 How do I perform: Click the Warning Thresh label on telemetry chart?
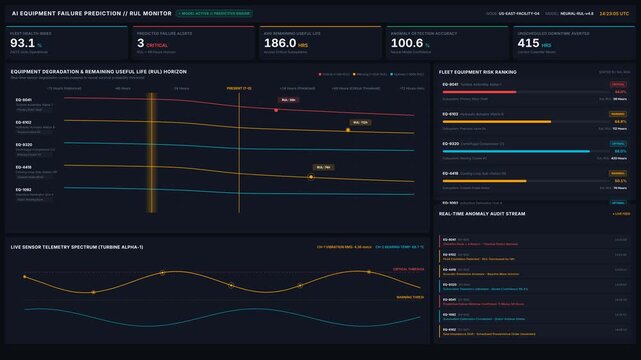[x=410, y=297]
